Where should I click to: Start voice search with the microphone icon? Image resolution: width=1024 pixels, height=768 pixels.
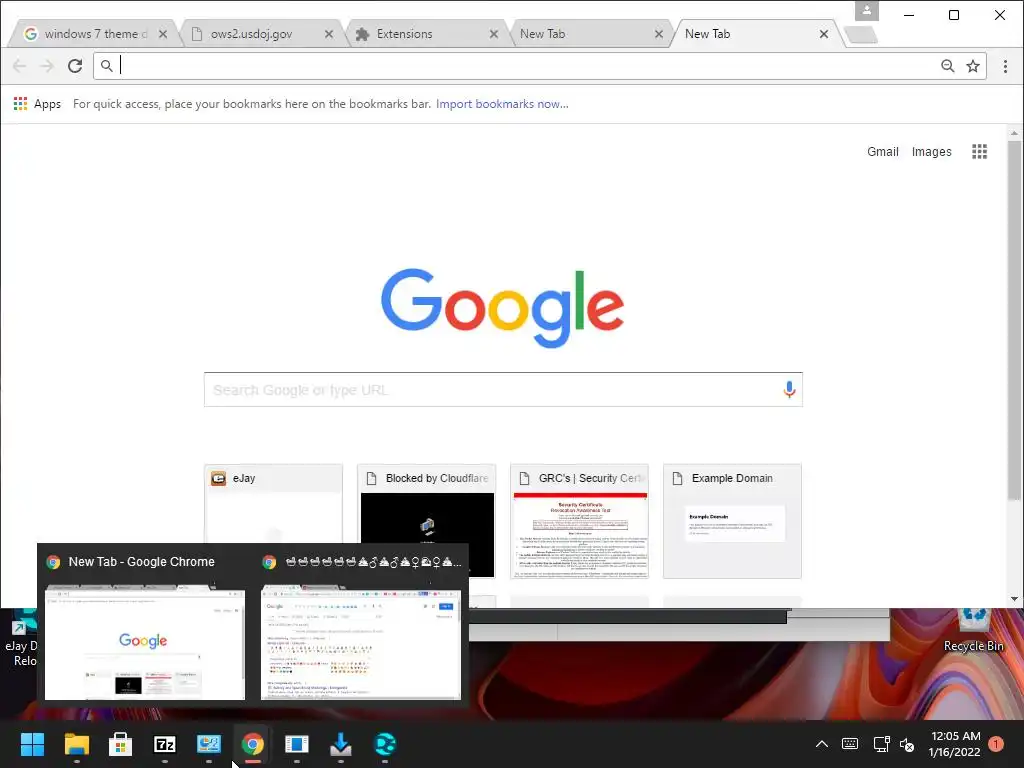click(x=789, y=390)
